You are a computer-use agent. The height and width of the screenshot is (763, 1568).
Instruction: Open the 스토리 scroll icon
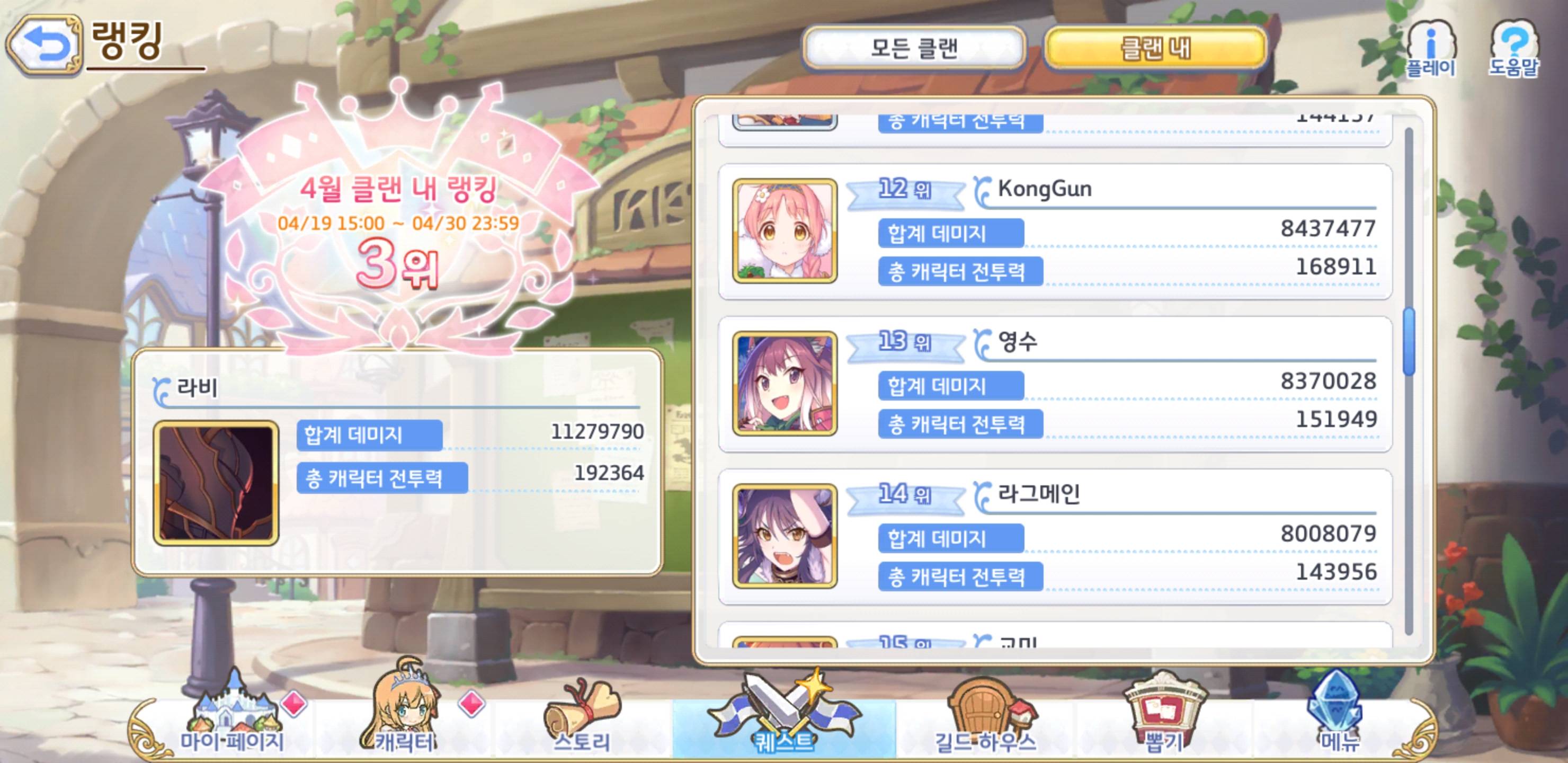582,715
